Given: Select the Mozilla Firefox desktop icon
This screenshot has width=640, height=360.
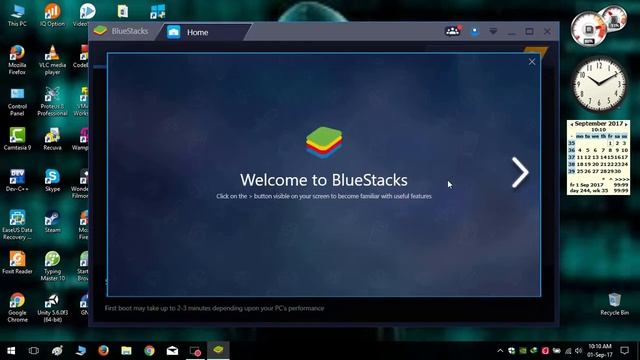Looking at the screenshot, I should coord(17,60).
